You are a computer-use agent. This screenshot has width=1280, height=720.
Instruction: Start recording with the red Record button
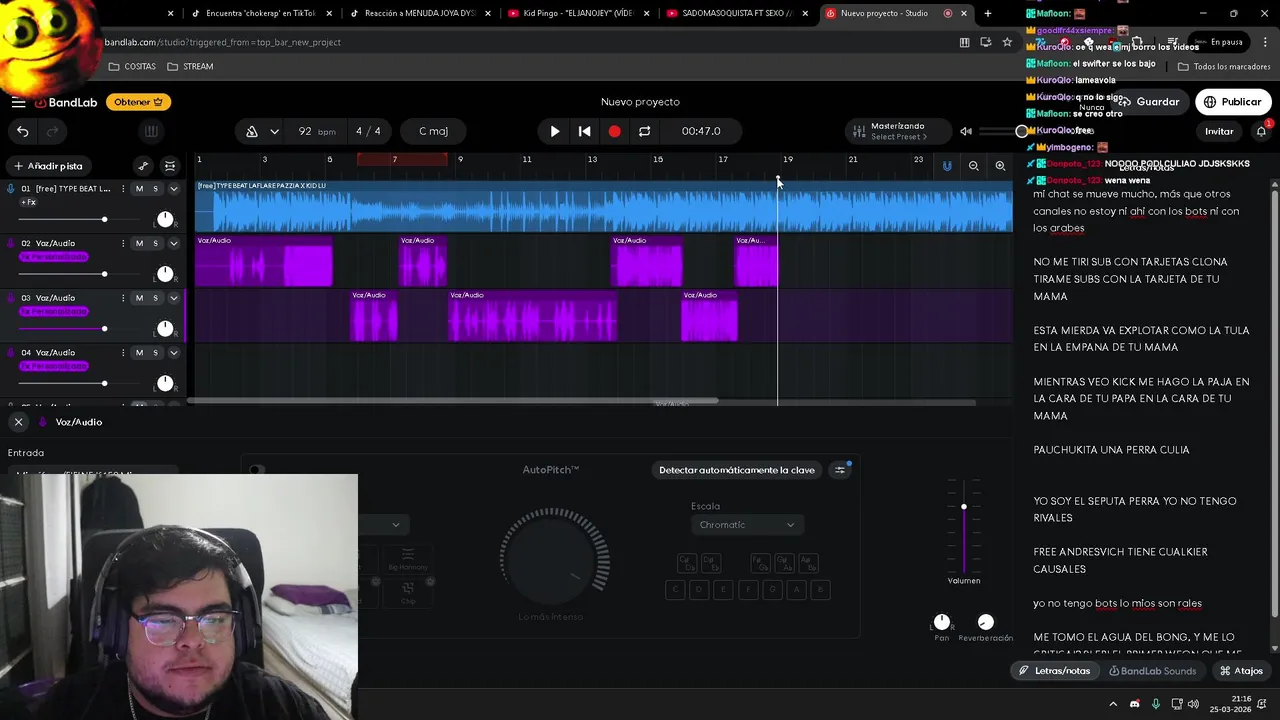614,131
